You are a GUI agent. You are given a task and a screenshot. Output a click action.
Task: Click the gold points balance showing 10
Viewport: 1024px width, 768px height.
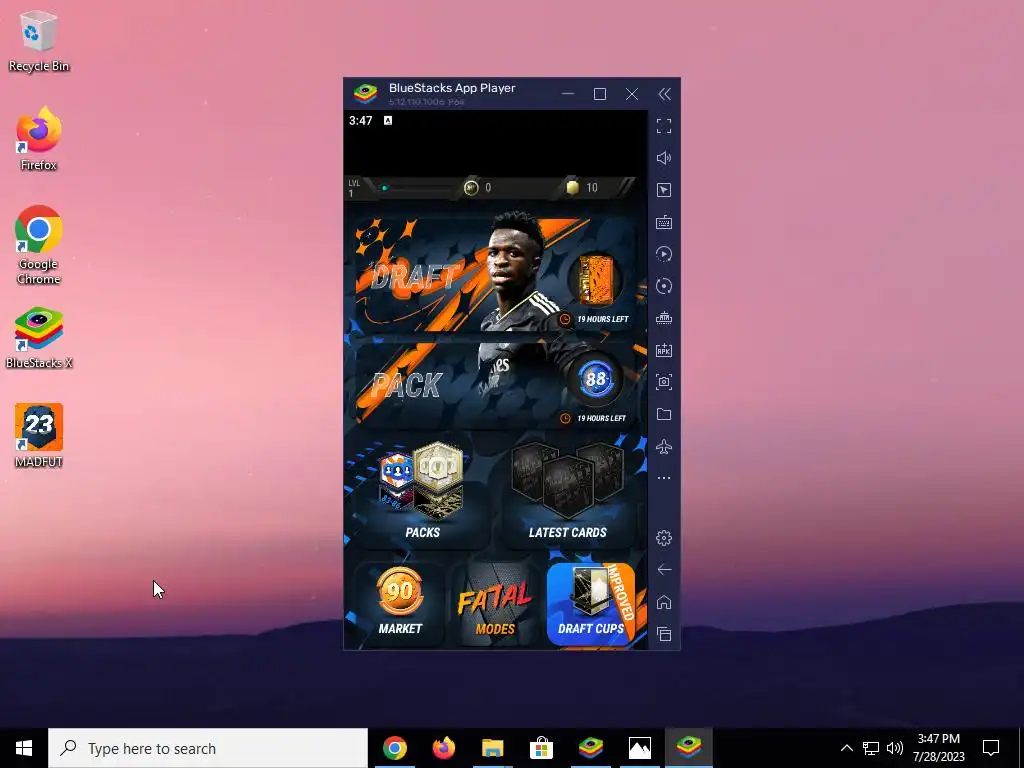click(x=582, y=188)
